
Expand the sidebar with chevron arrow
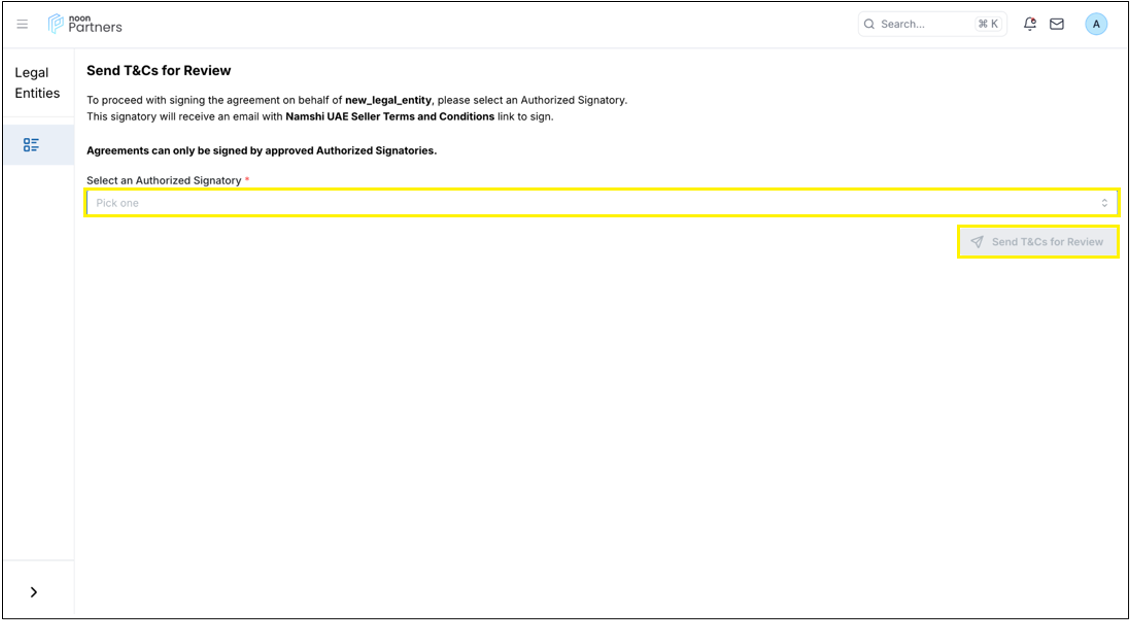[33, 592]
